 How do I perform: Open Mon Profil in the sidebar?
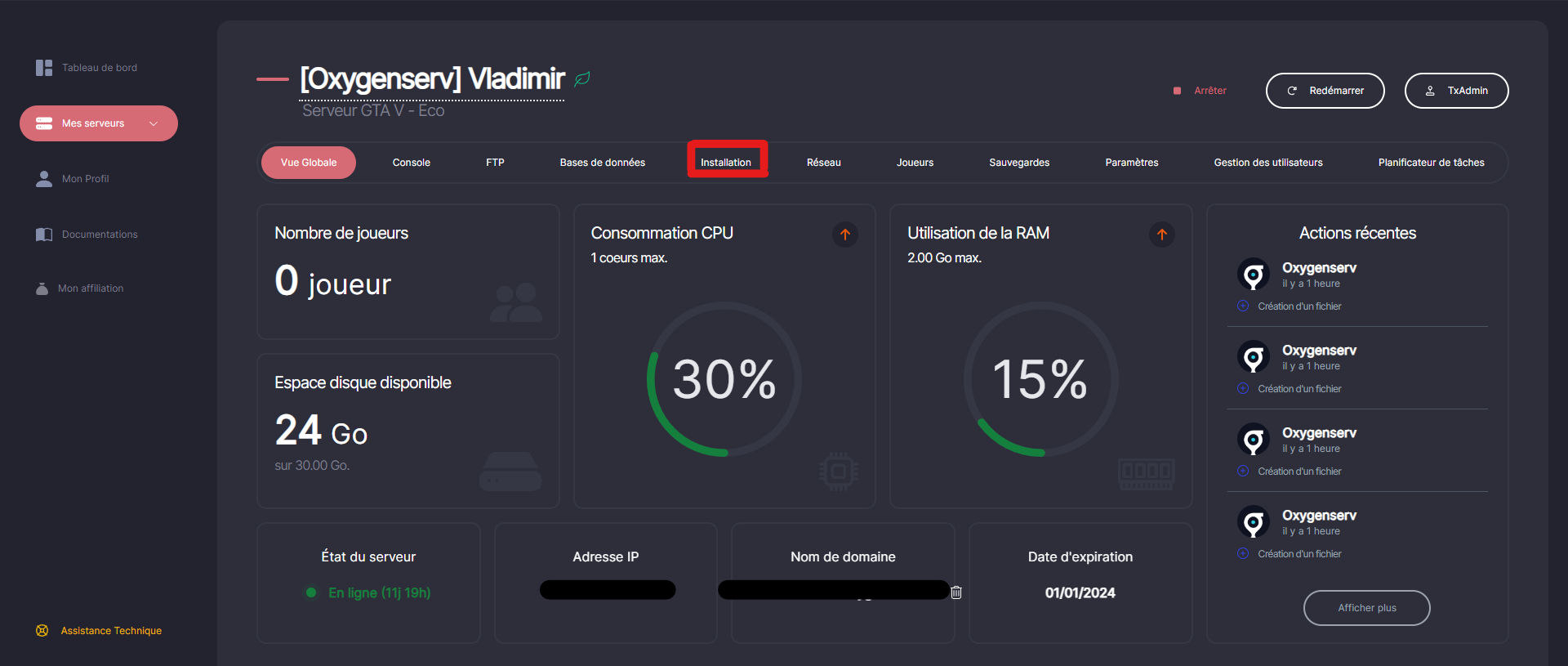[85, 179]
